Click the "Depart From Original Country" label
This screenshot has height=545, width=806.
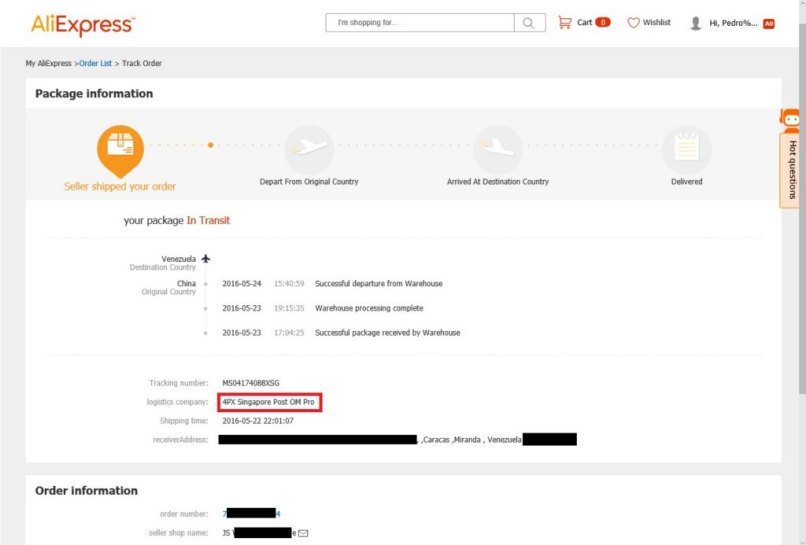(309, 181)
